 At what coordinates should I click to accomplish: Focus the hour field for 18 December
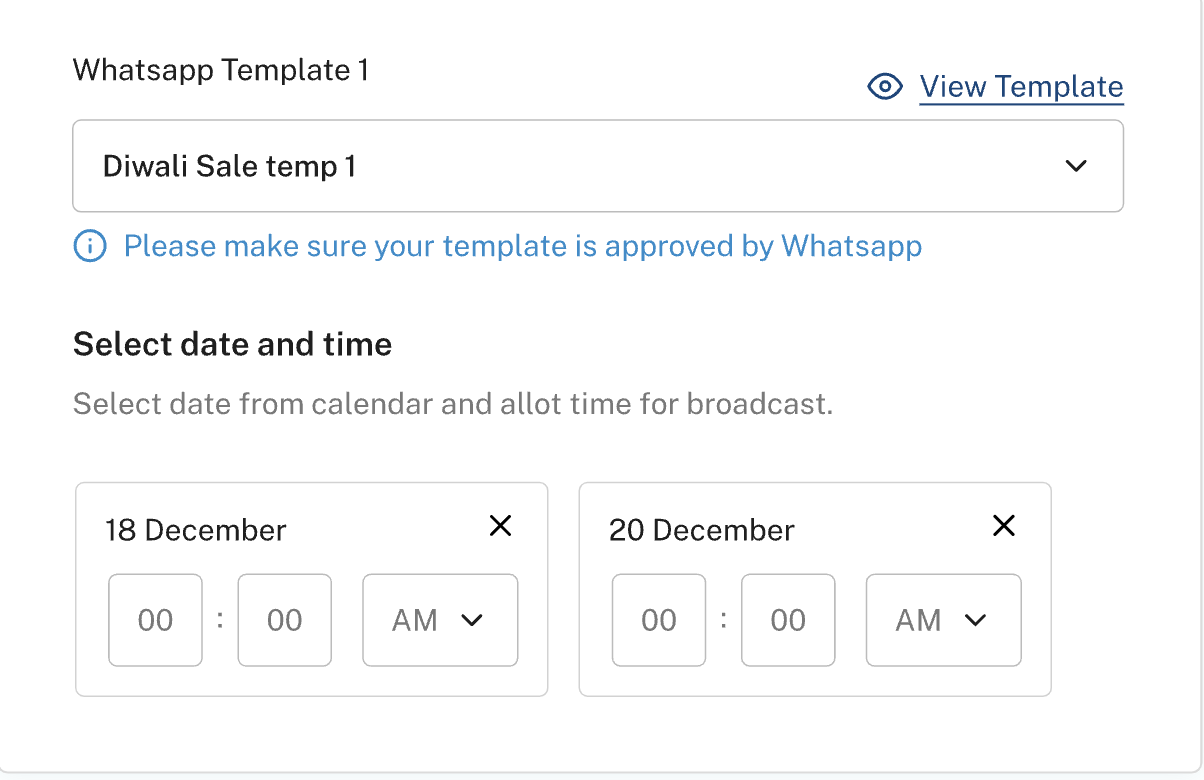[x=155, y=620]
